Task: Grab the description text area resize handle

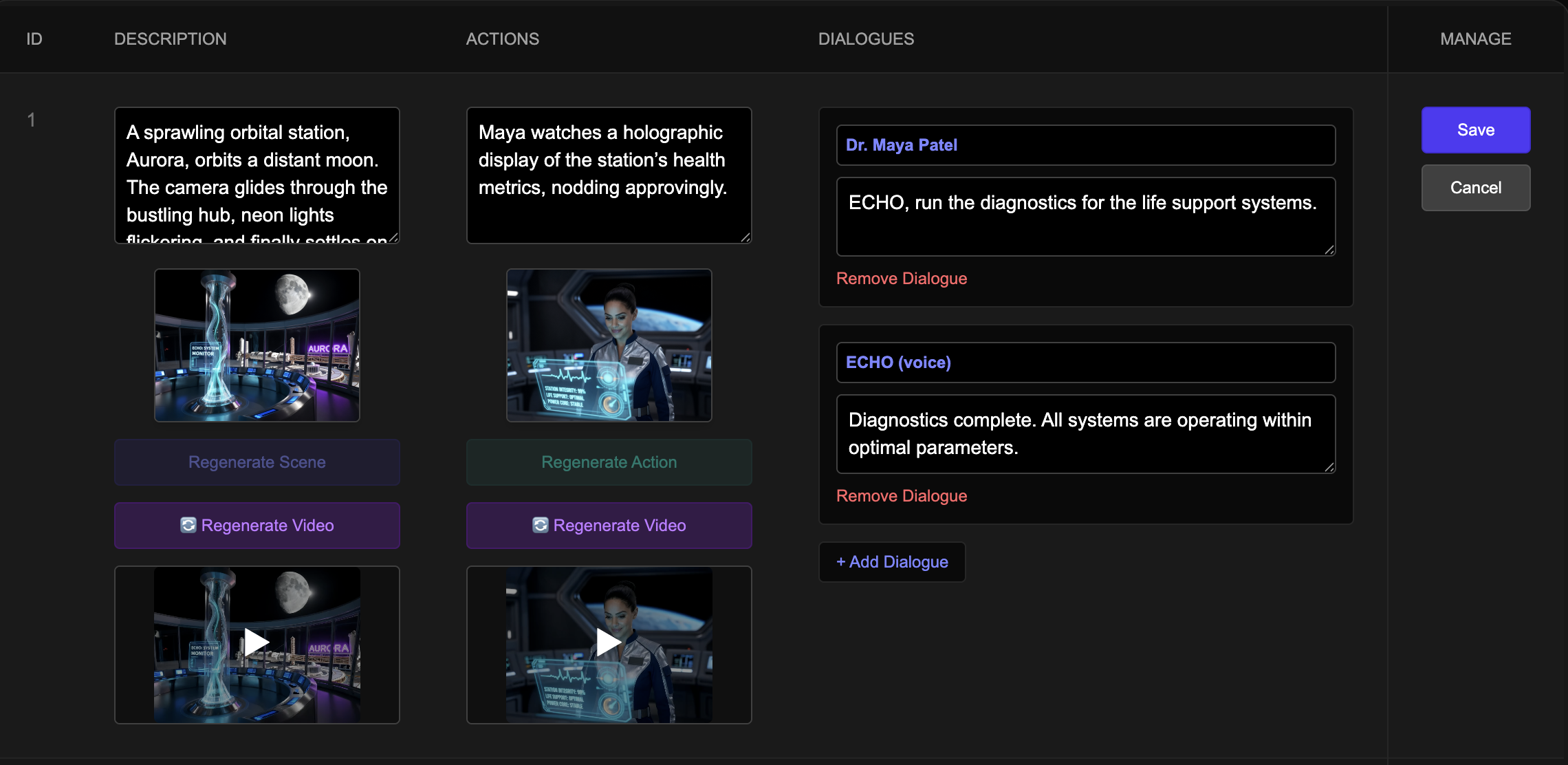Action: 393,237
